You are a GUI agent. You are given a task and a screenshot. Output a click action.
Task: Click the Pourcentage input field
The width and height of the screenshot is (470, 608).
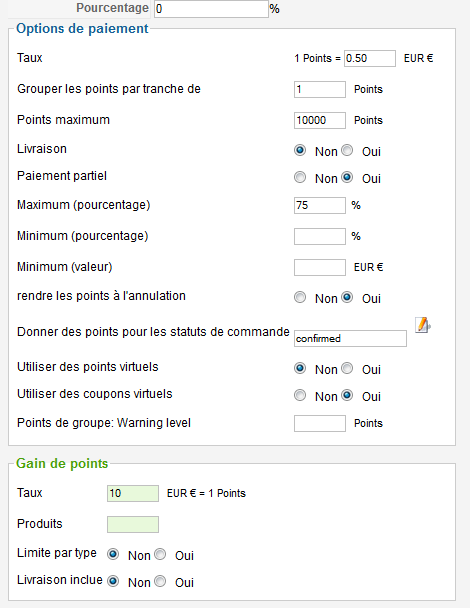pos(211,9)
